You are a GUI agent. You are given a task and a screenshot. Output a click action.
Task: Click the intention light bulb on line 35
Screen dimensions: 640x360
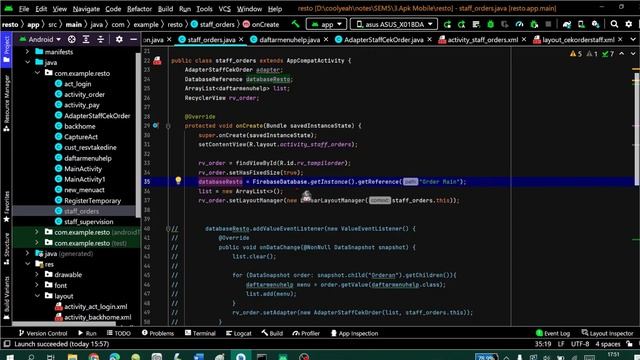pyautogui.click(x=178, y=180)
